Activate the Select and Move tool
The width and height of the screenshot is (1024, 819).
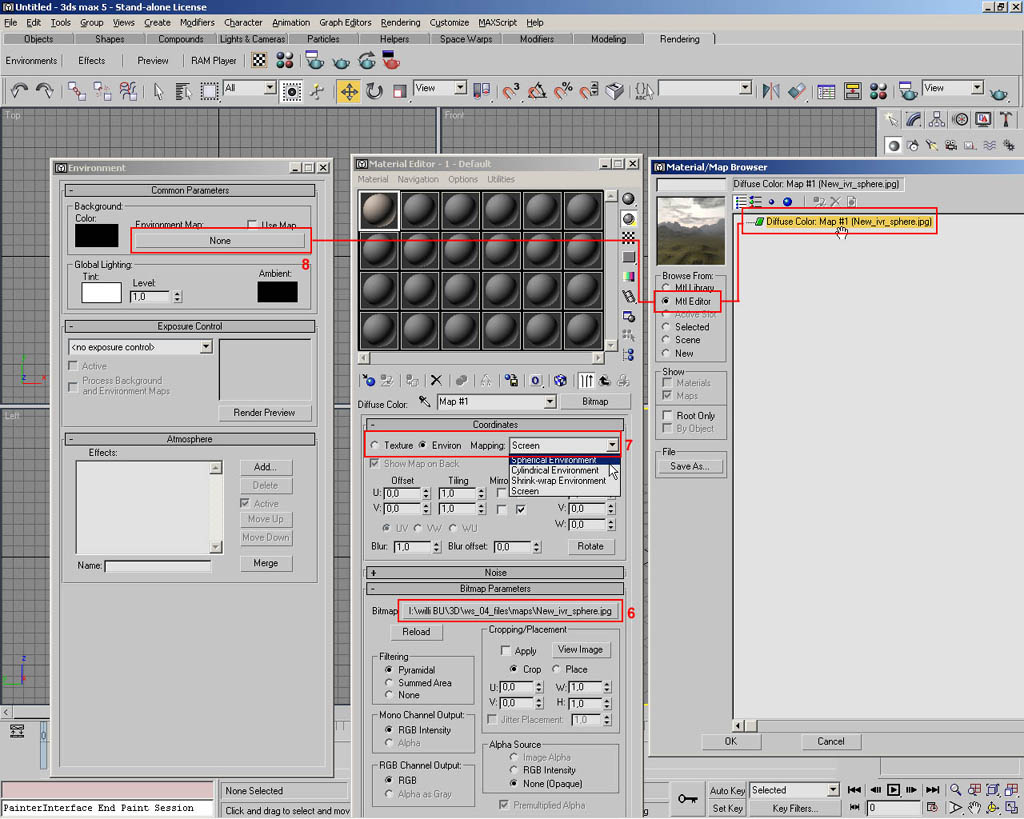(x=349, y=91)
